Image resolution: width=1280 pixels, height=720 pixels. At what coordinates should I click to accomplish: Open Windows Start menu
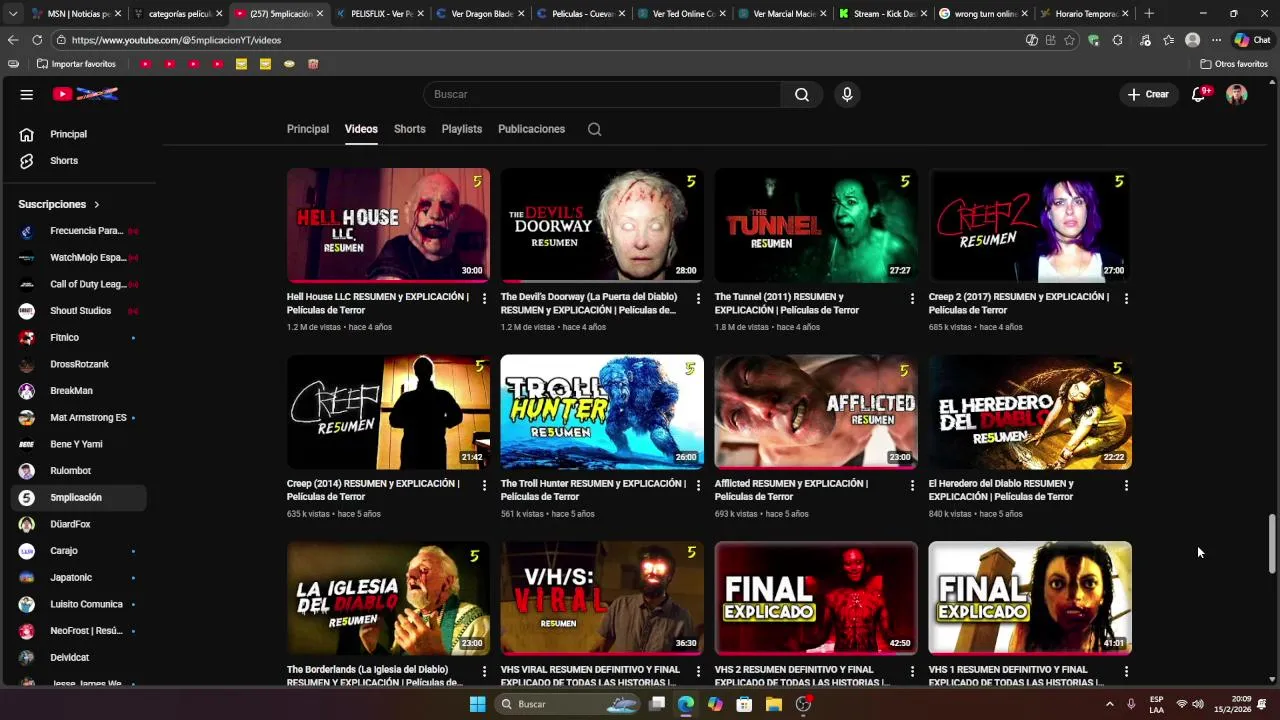click(x=477, y=704)
